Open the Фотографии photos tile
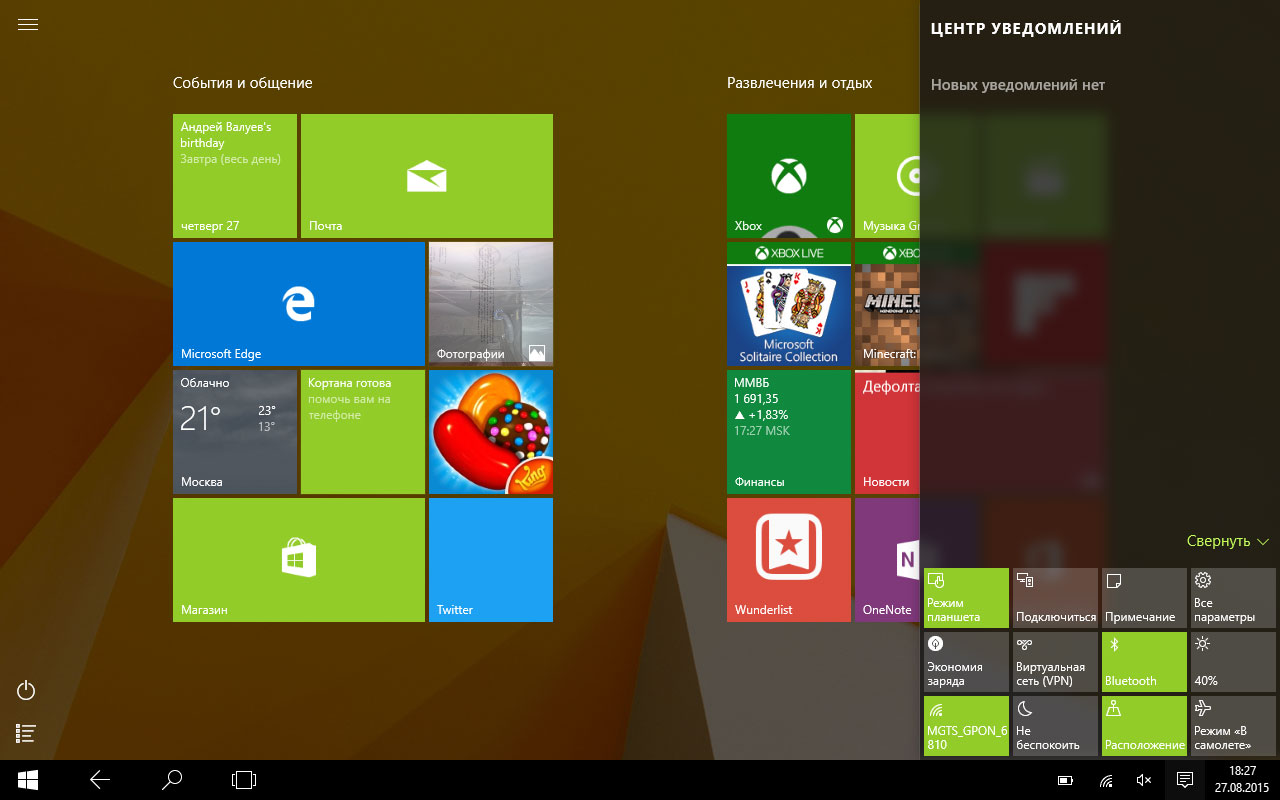1280x800 pixels. tap(491, 304)
